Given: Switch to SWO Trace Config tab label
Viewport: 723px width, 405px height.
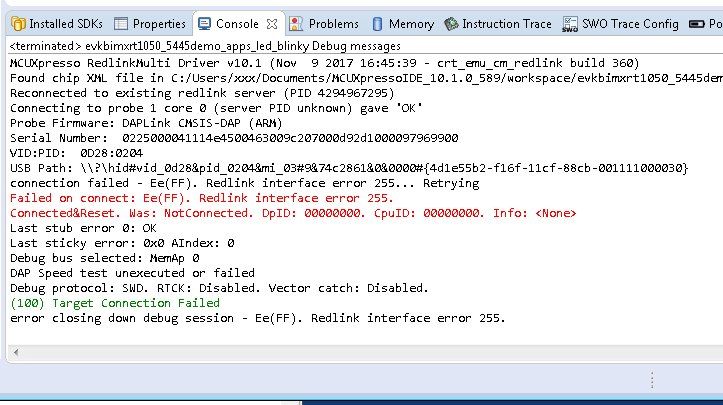Looking at the screenshot, I should click(x=632, y=23).
